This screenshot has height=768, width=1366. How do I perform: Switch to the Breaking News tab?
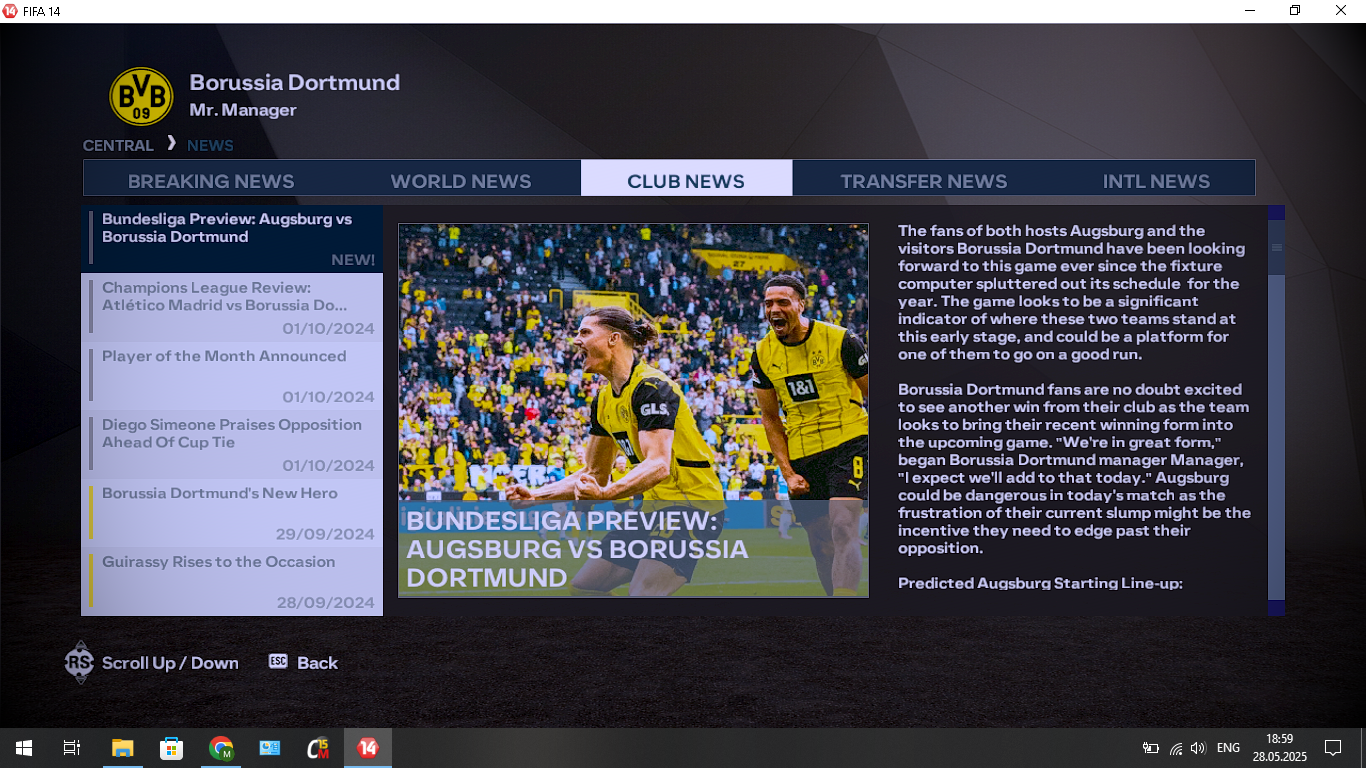click(x=211, y=181)
